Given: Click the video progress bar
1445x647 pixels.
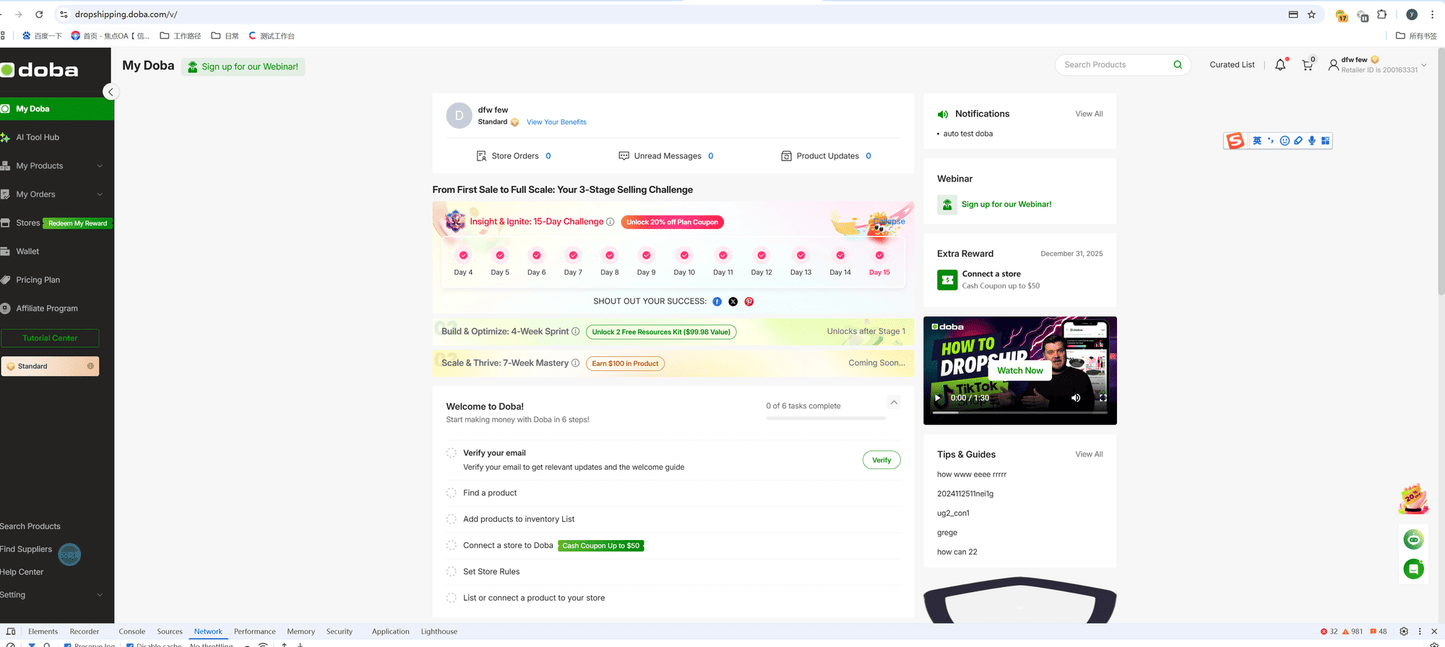Looking at the screenshot, I should [1020, 412].
